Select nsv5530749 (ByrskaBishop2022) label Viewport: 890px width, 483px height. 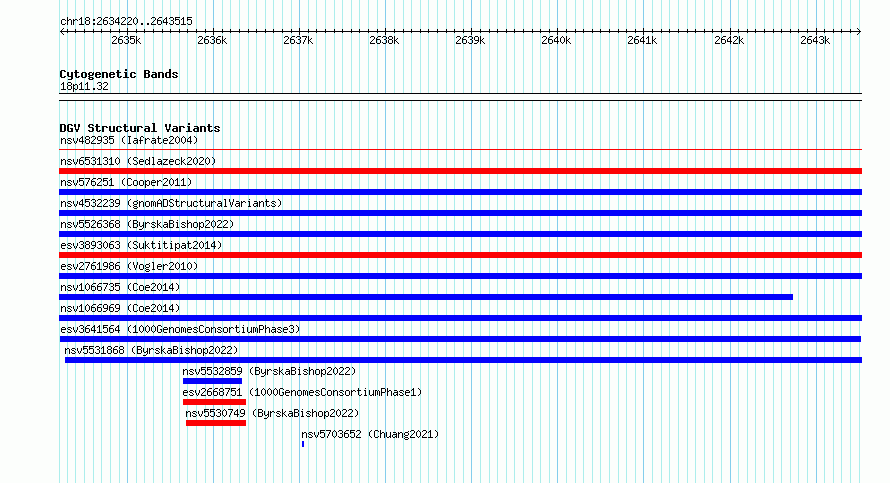(x=272, y=413)
